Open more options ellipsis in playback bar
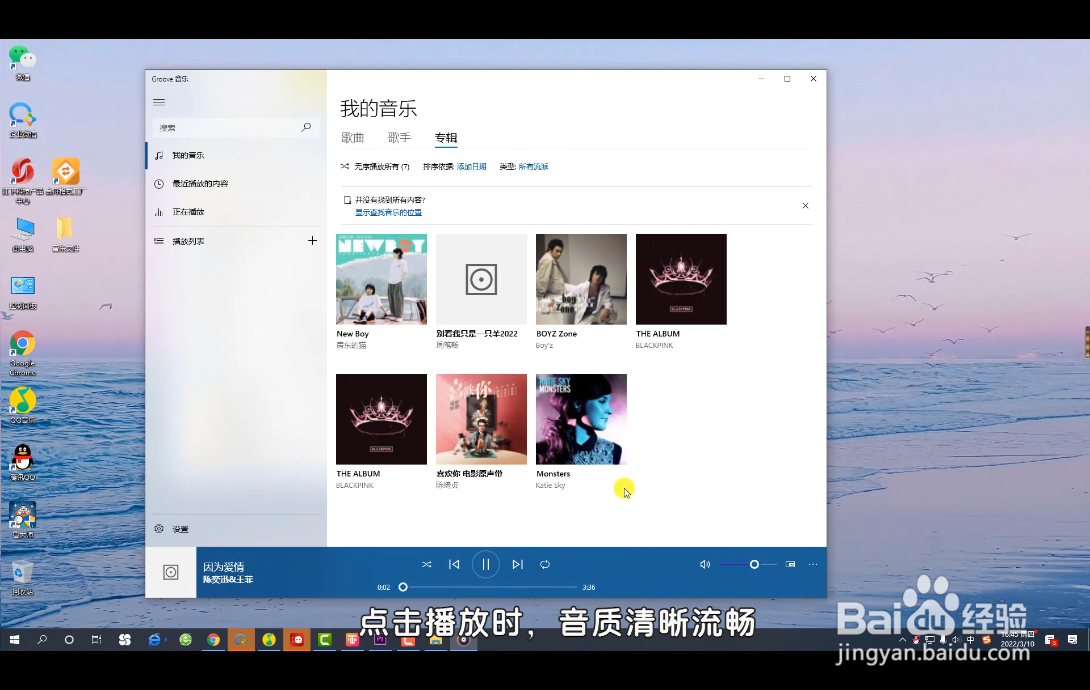The image size is (1090, 690). click(813, 564)
